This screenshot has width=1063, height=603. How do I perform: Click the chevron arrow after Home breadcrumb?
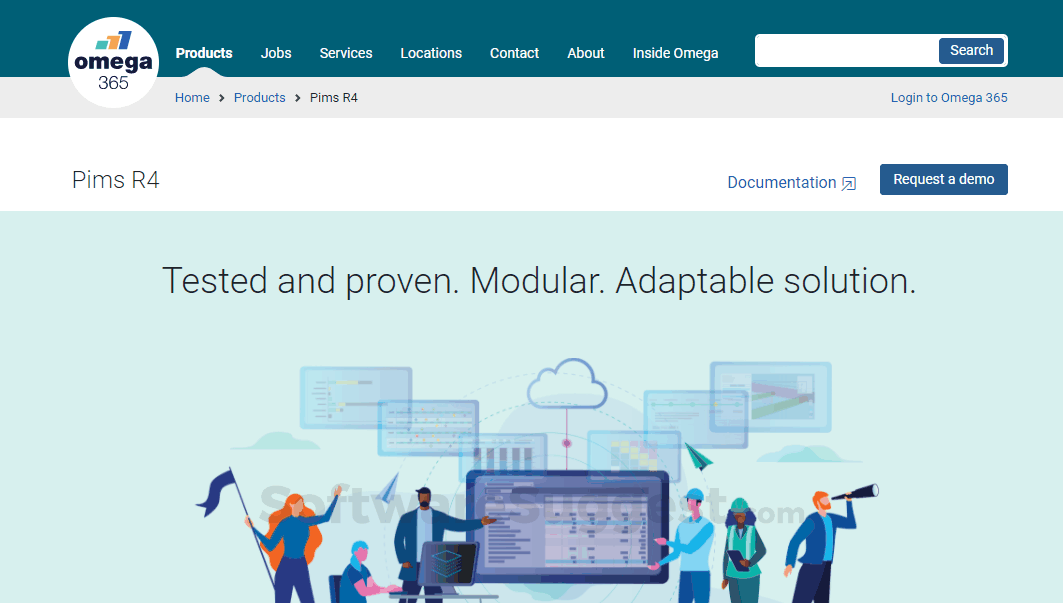[219, 97]
